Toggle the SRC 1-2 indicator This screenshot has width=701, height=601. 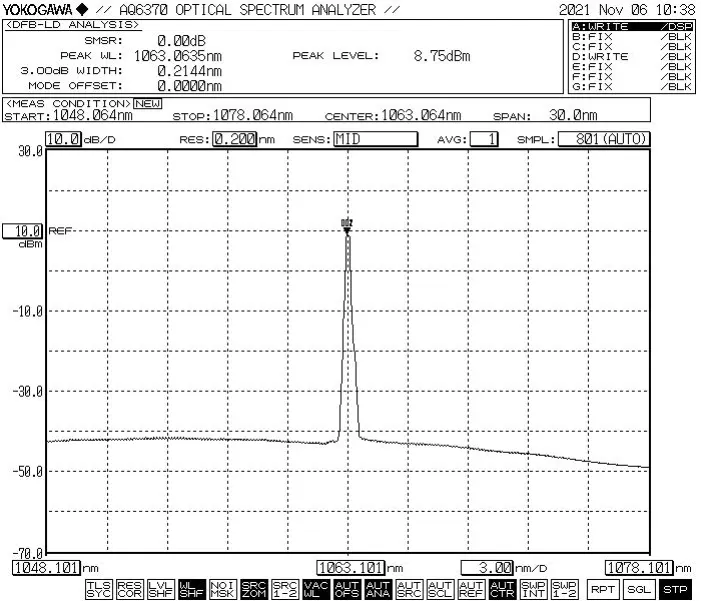point(285,589)
